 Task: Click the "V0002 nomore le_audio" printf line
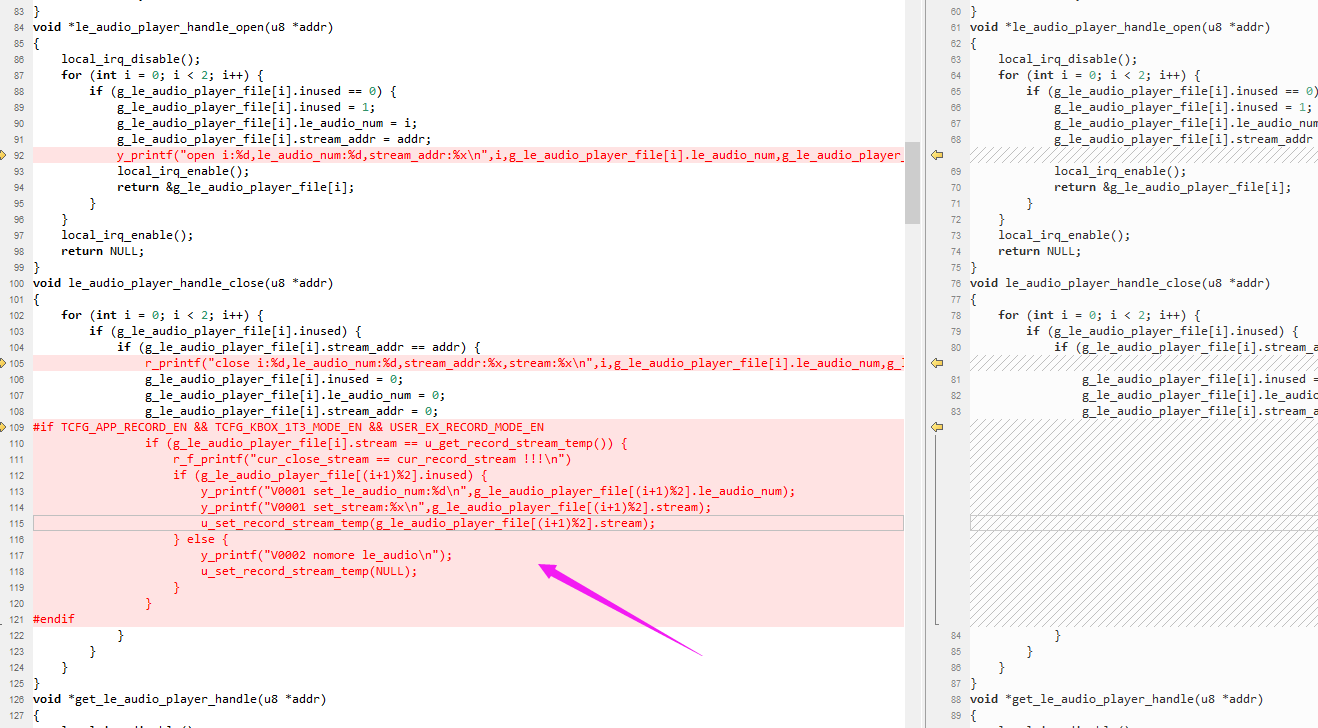tap(327, 555)
